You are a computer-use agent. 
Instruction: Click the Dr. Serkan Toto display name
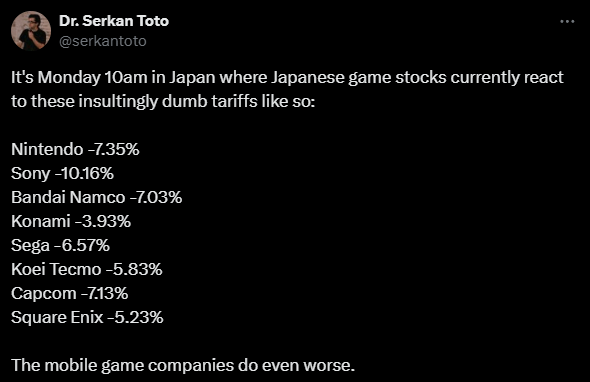click(x=114, y=21)
